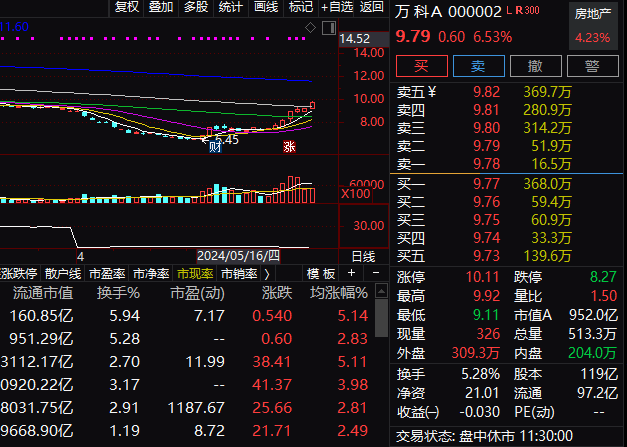Sort by 涨跌 column header

click(277, 293)
